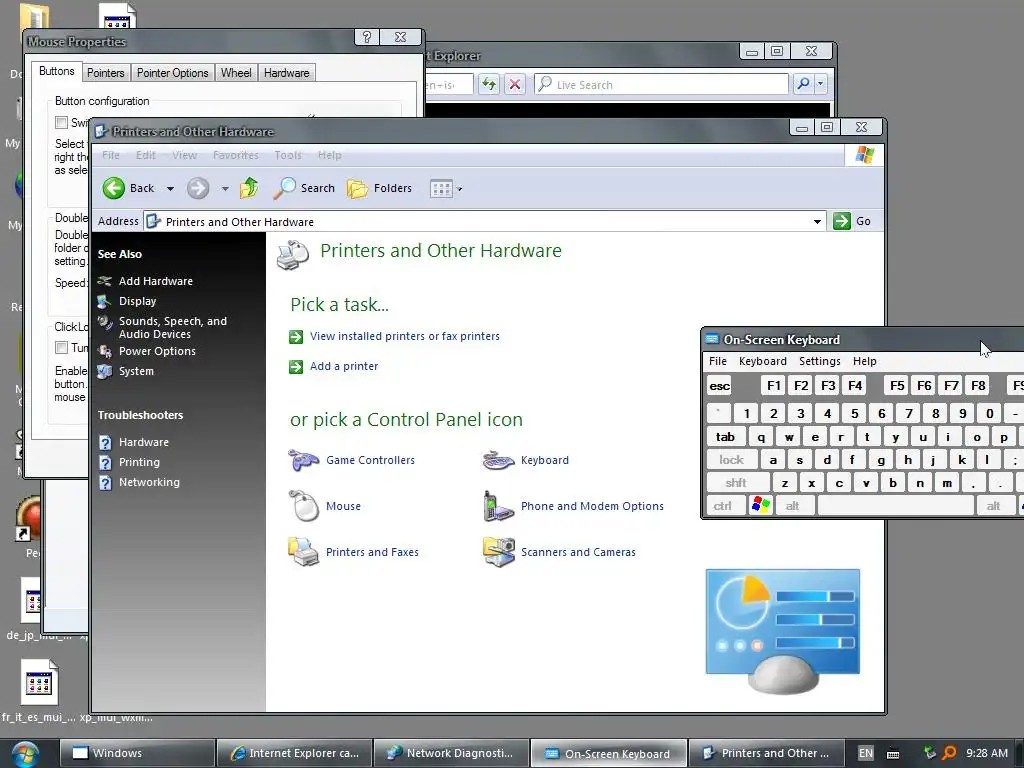
Task: Open On-Screen Keyboard Help menu
Action: [x=865, y=361]
